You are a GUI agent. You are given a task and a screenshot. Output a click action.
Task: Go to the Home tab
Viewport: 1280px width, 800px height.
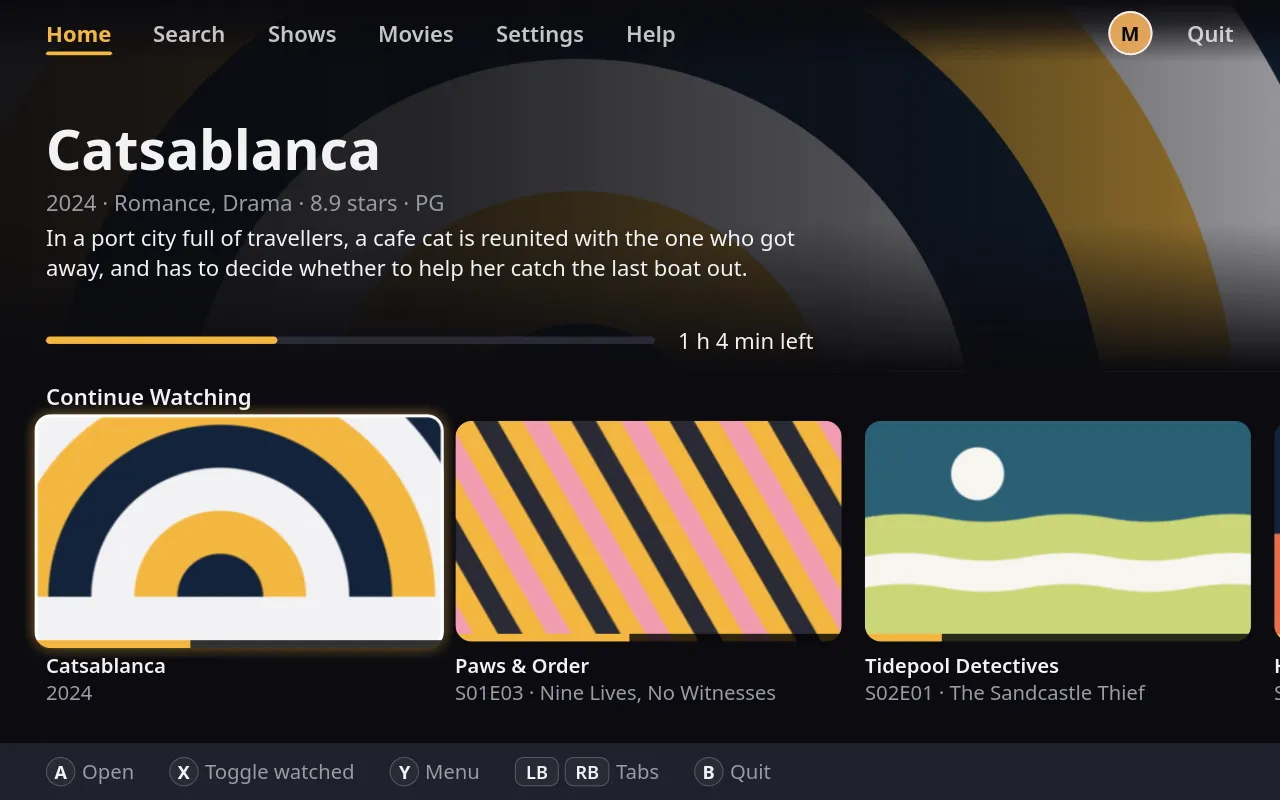point(79,34)
